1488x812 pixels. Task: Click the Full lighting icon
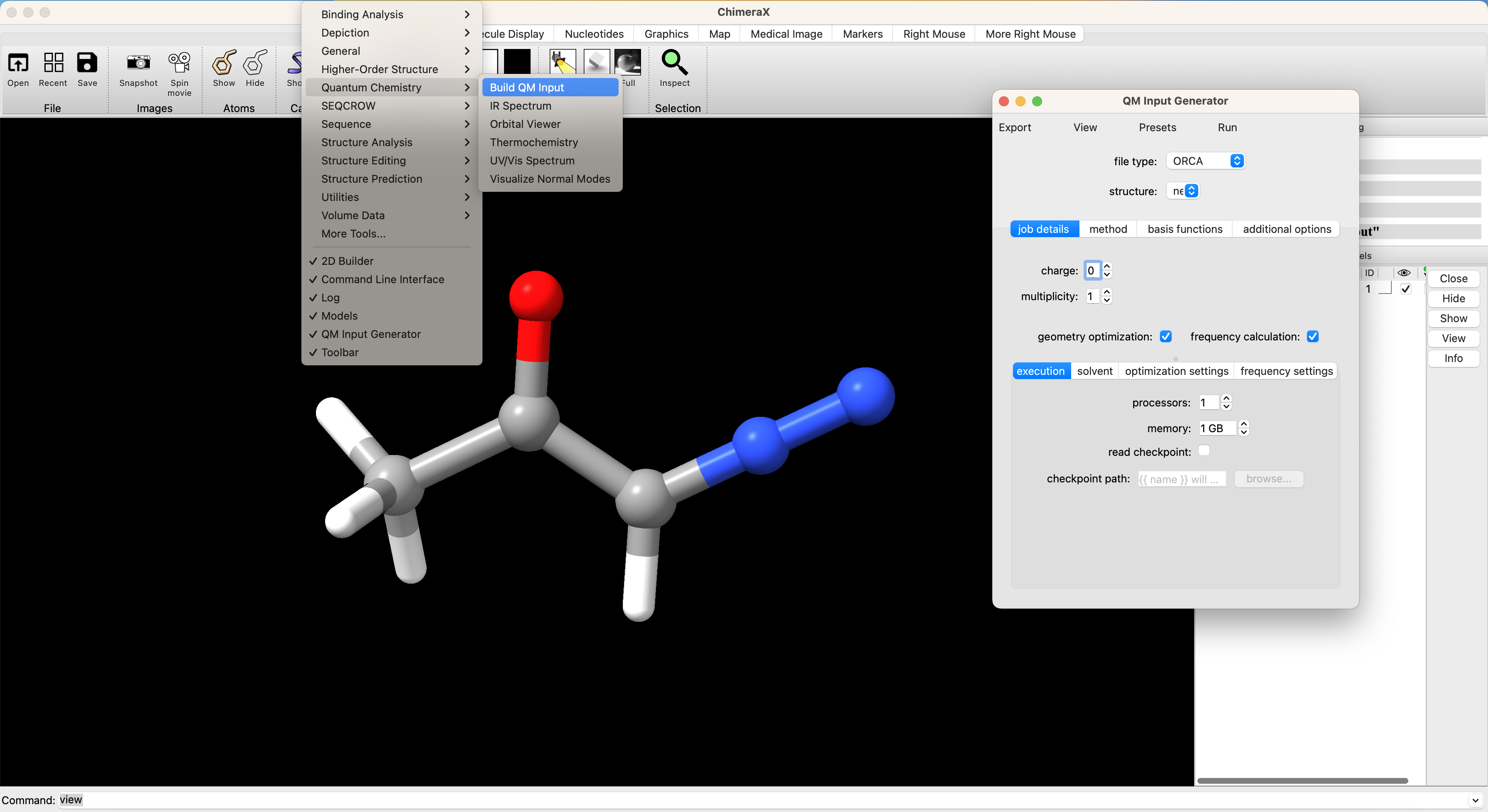point(627,62)
